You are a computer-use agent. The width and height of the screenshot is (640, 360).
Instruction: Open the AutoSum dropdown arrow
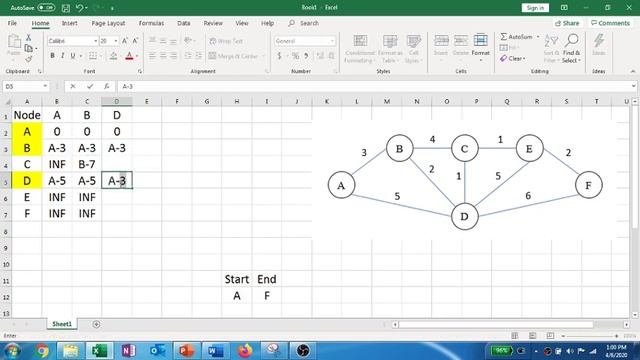[x=538, y=37]
